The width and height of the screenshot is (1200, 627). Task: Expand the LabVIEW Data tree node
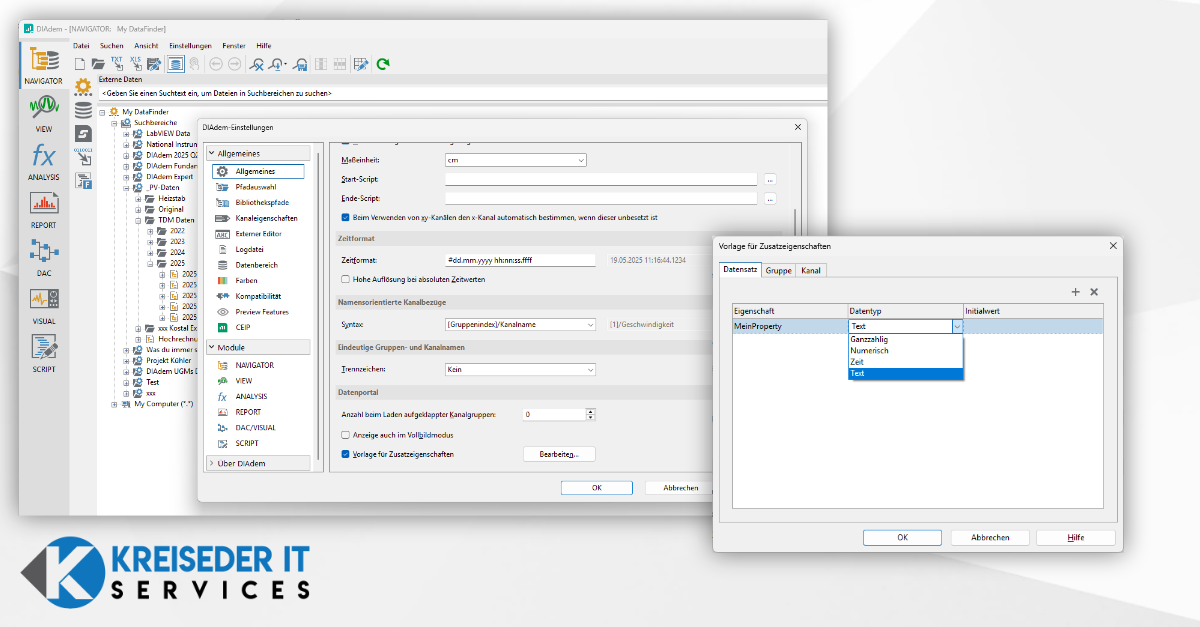(127, 133)
